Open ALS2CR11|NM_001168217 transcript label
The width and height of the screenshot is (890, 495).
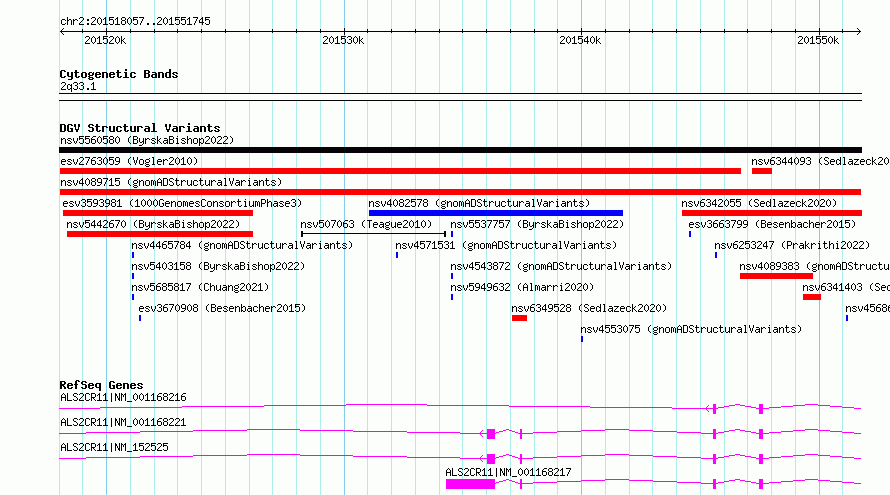(x=508, y=472)
